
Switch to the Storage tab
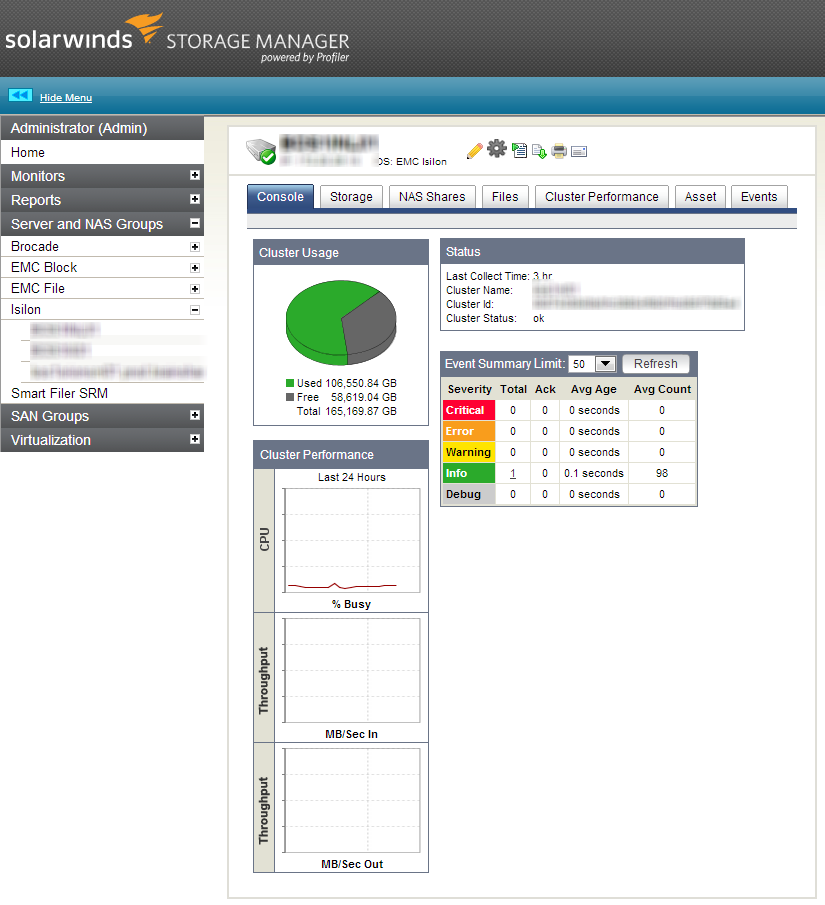coord(351,197)
